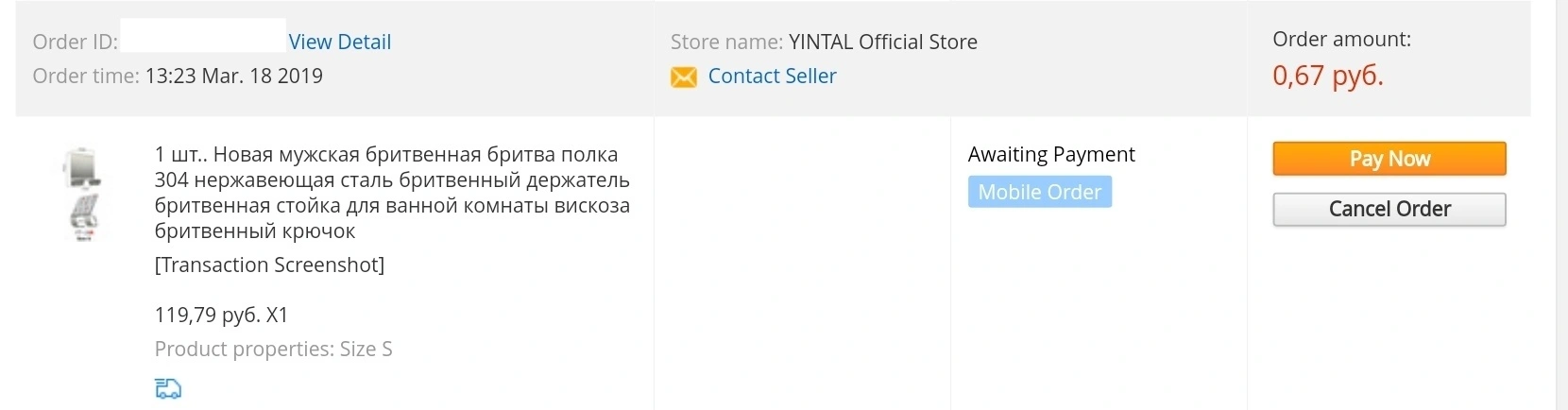Click the Pay Now button
This screenshot has width=1568, height=410.
click(1389, 159)
